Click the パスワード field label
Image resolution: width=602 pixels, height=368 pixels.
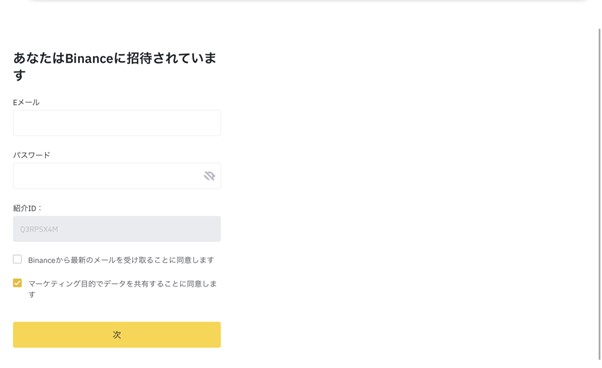tap(31, 155)
